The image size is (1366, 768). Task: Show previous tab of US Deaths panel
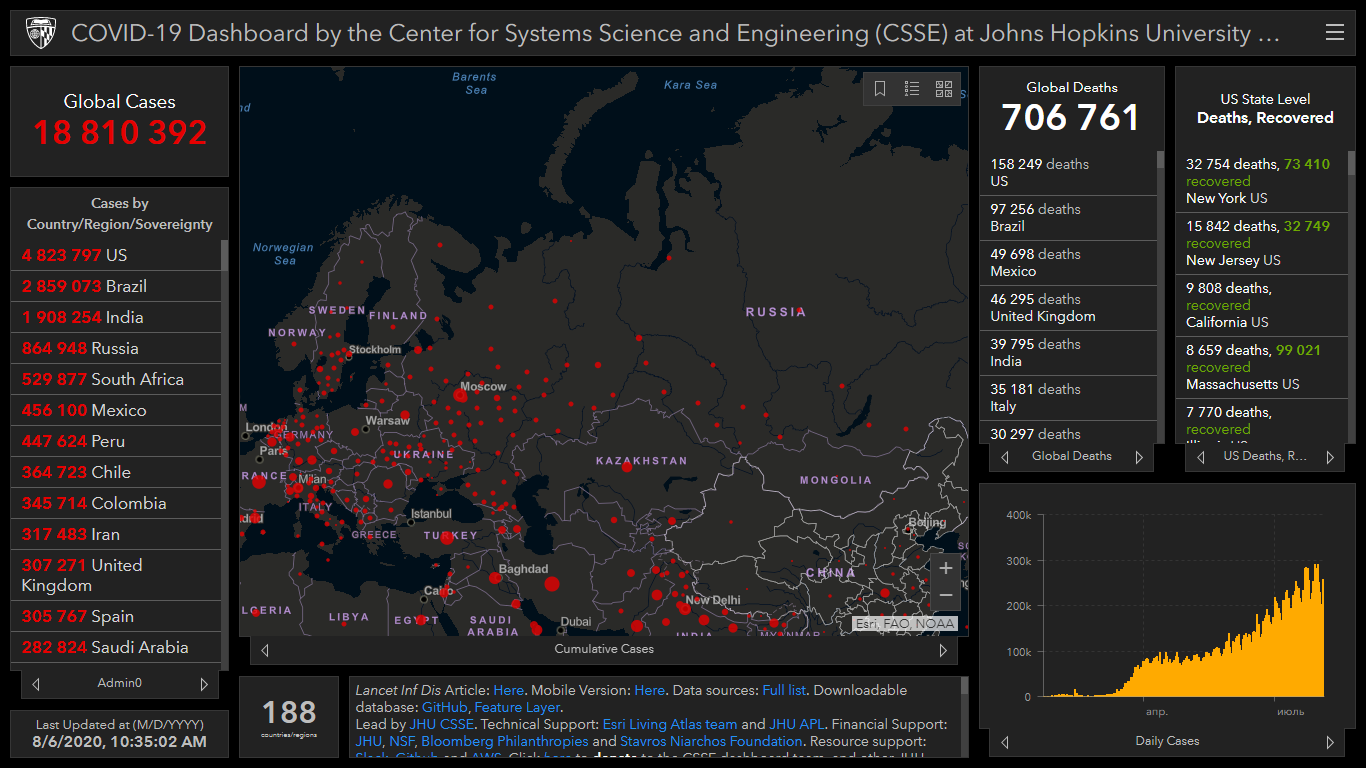pyautogui.click(x=1201, y=457)
